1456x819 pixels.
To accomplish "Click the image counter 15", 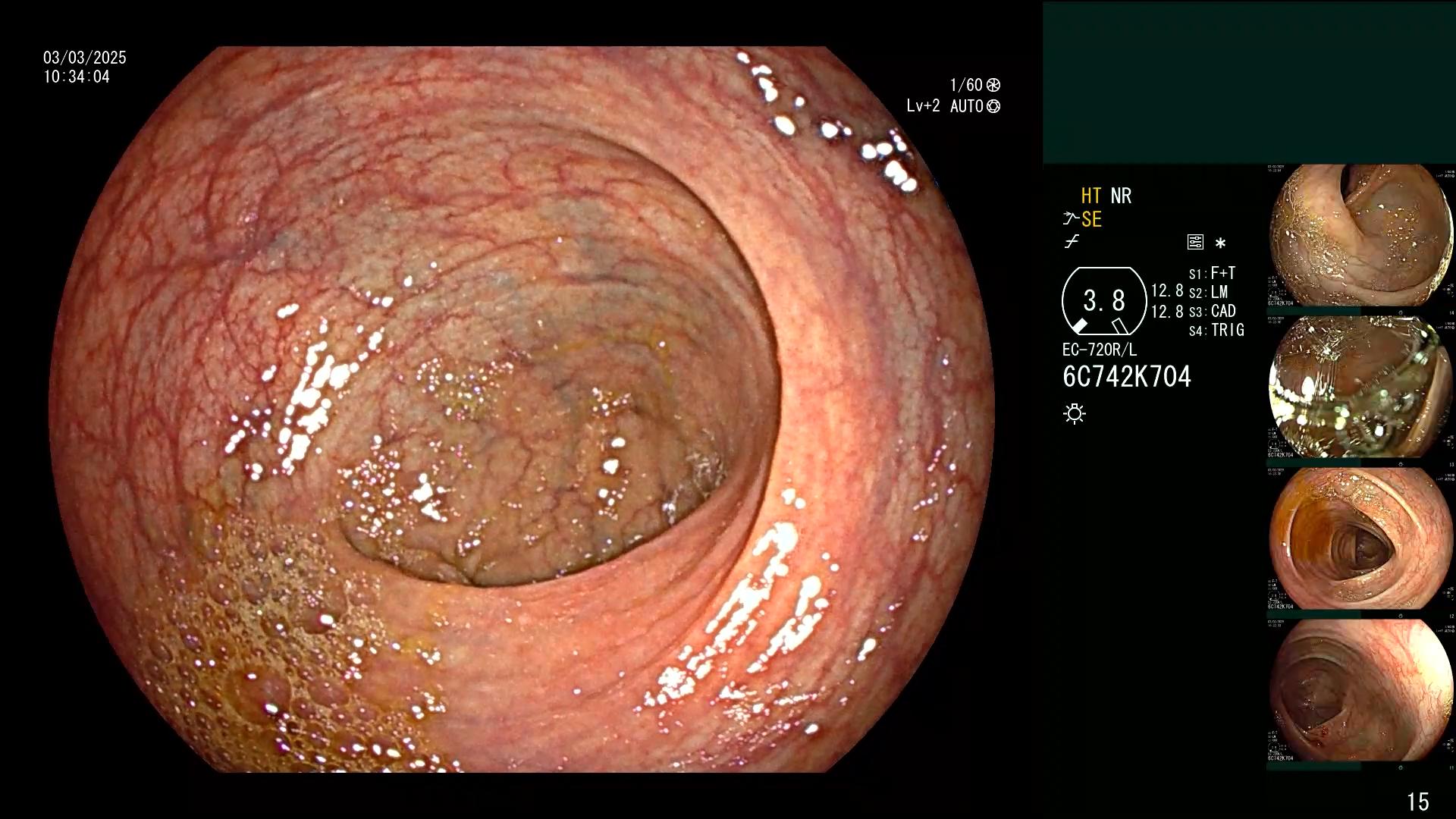I will (x=1418, y=802).
